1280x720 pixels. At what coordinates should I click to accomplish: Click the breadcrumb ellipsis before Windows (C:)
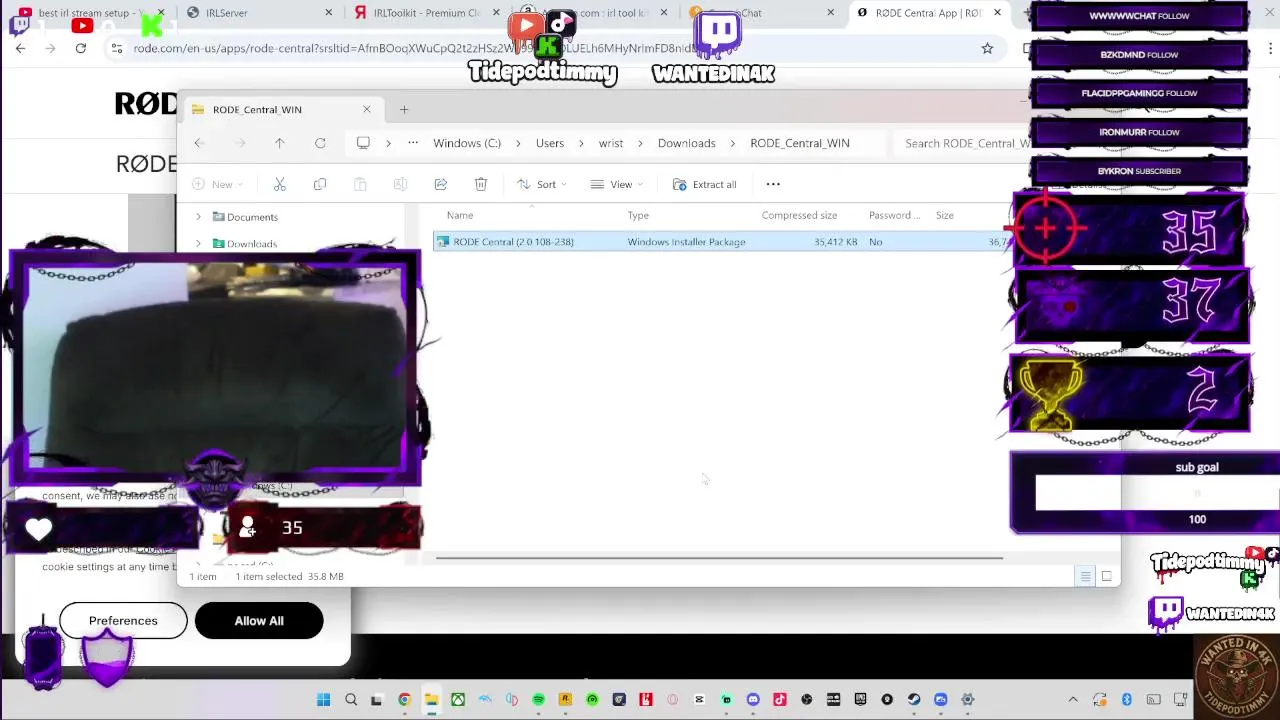tap(413, 143)
